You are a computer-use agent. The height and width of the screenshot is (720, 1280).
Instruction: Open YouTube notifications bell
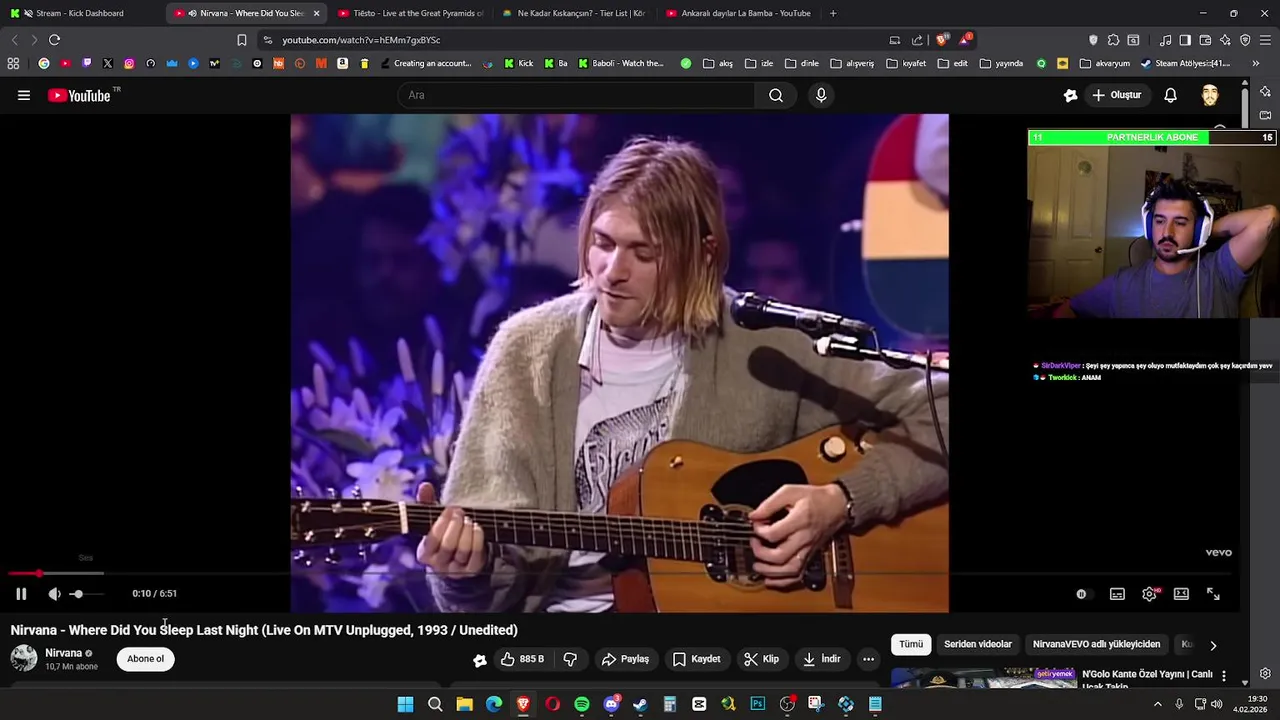click(x=1170, y=95)
